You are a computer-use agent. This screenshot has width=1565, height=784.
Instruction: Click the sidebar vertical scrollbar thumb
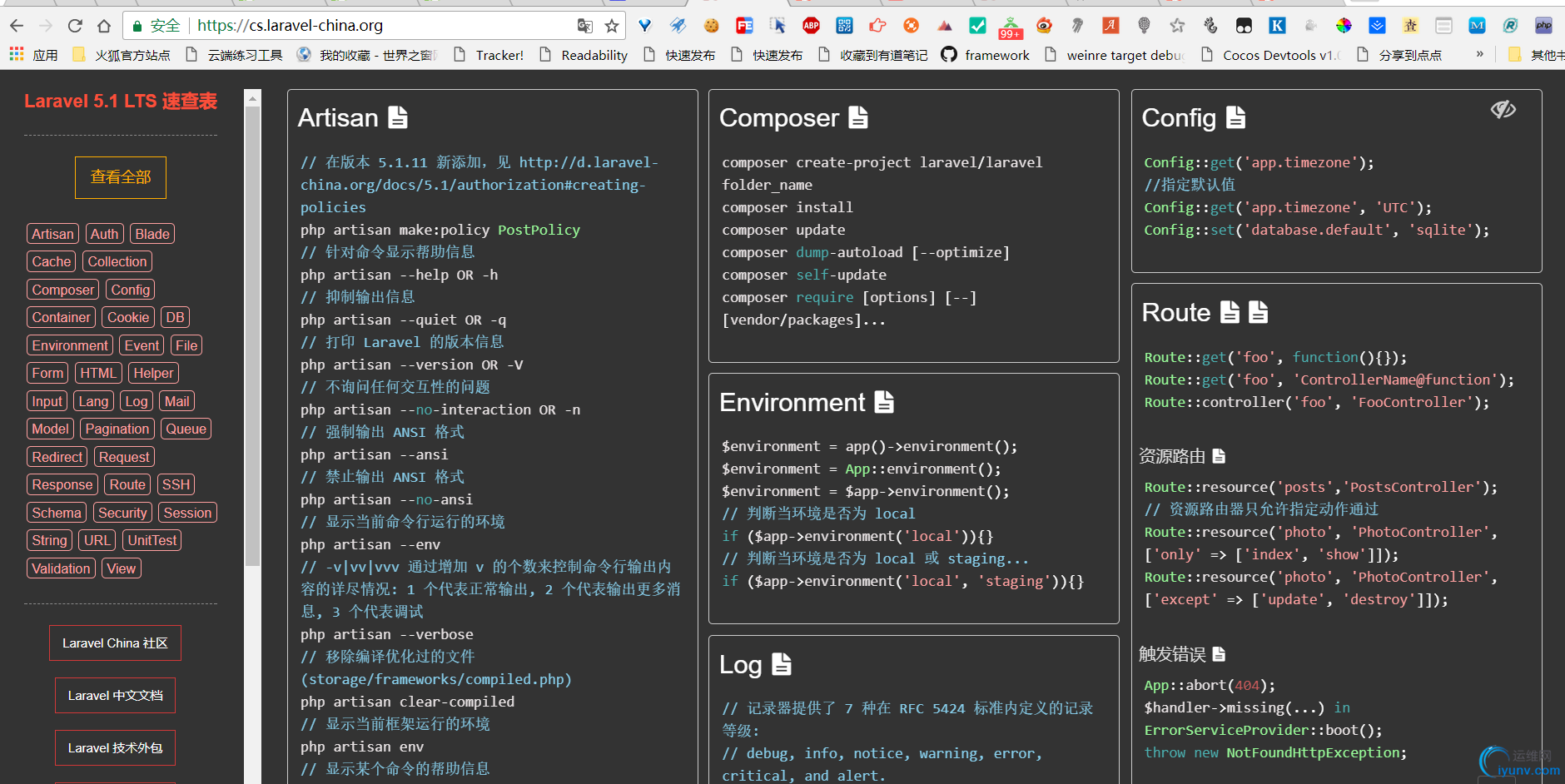(x=252, y=335)
